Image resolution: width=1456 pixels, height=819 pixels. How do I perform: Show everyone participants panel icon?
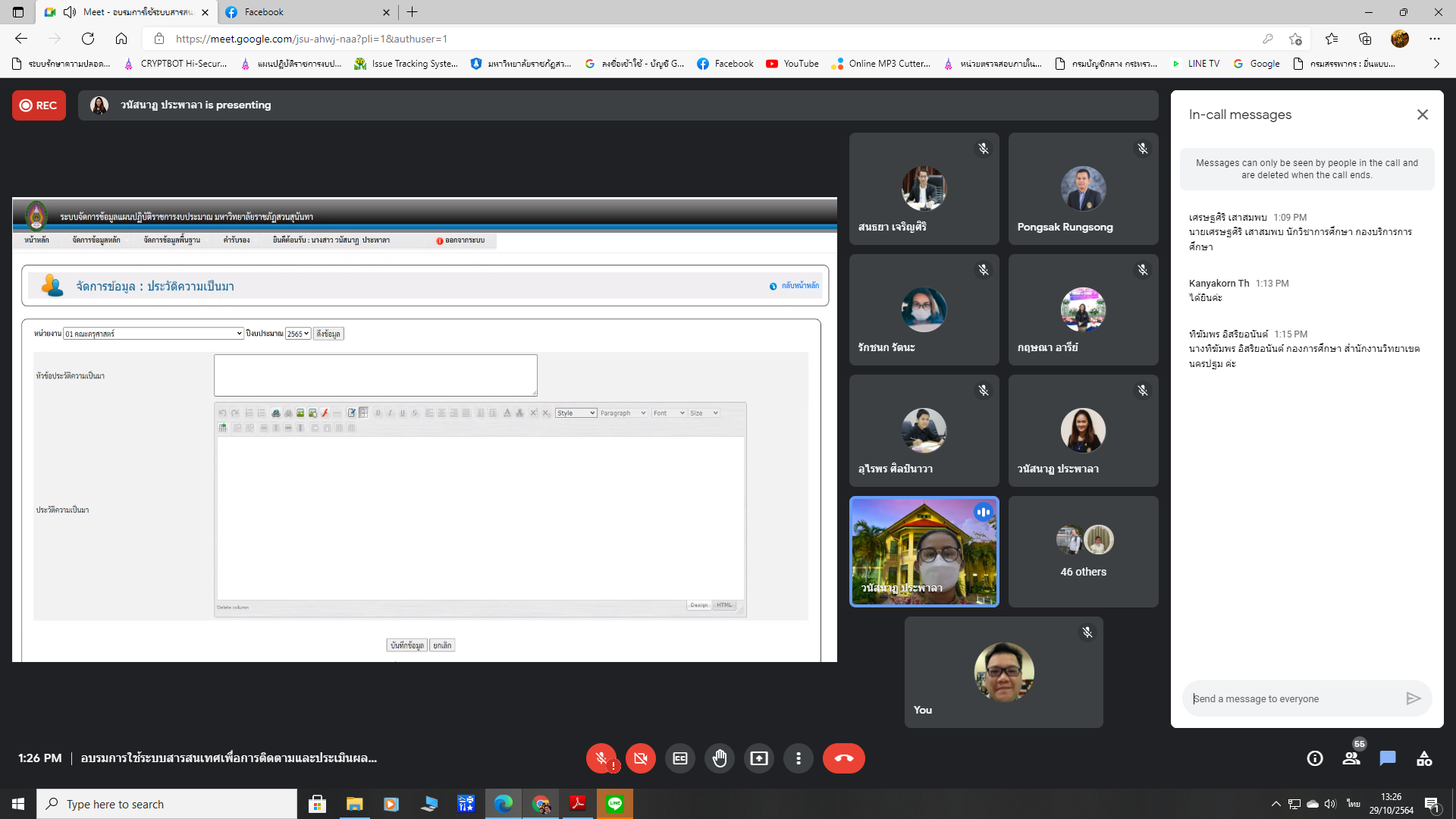(x=1351, y=758)
